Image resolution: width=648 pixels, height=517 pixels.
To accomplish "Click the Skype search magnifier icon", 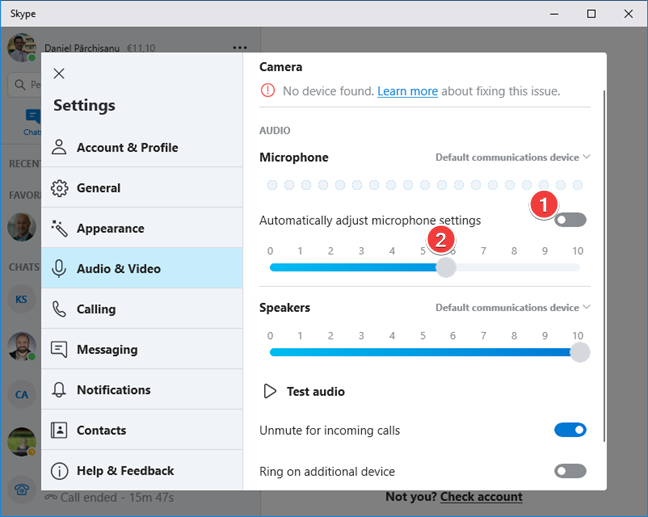I will [x=19, y=84].
